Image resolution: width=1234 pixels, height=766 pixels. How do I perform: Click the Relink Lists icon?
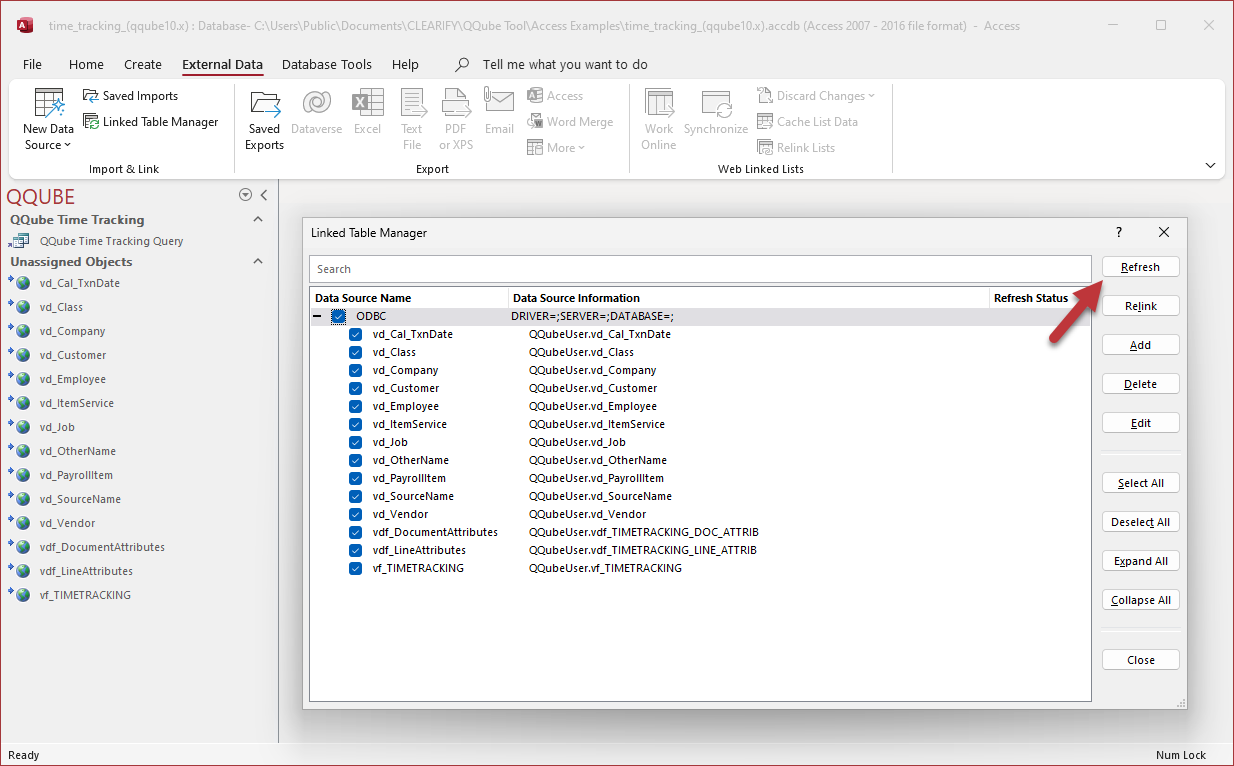765,148
